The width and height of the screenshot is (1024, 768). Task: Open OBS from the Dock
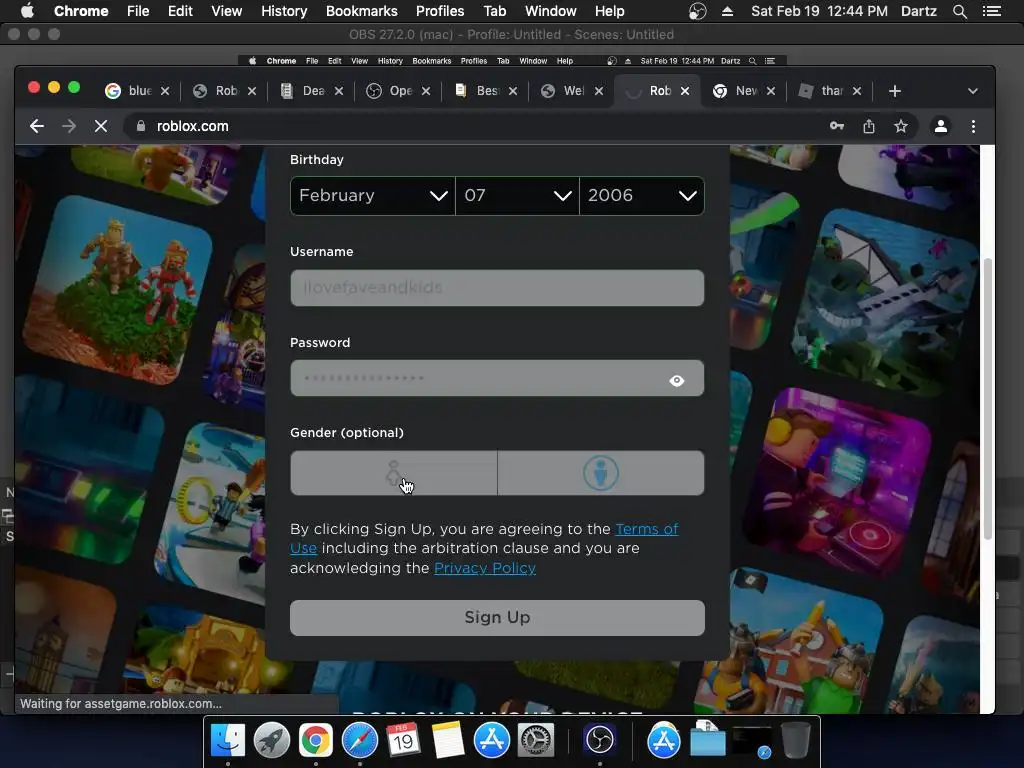(600, 741)
